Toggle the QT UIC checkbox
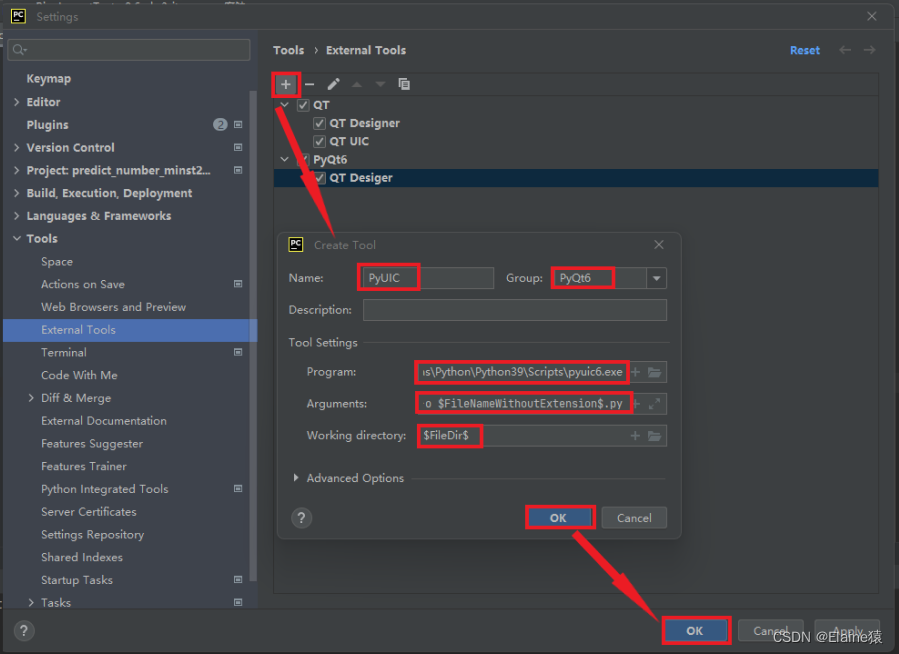Viewport: 899px width, 654px height. tap(319, 142)
